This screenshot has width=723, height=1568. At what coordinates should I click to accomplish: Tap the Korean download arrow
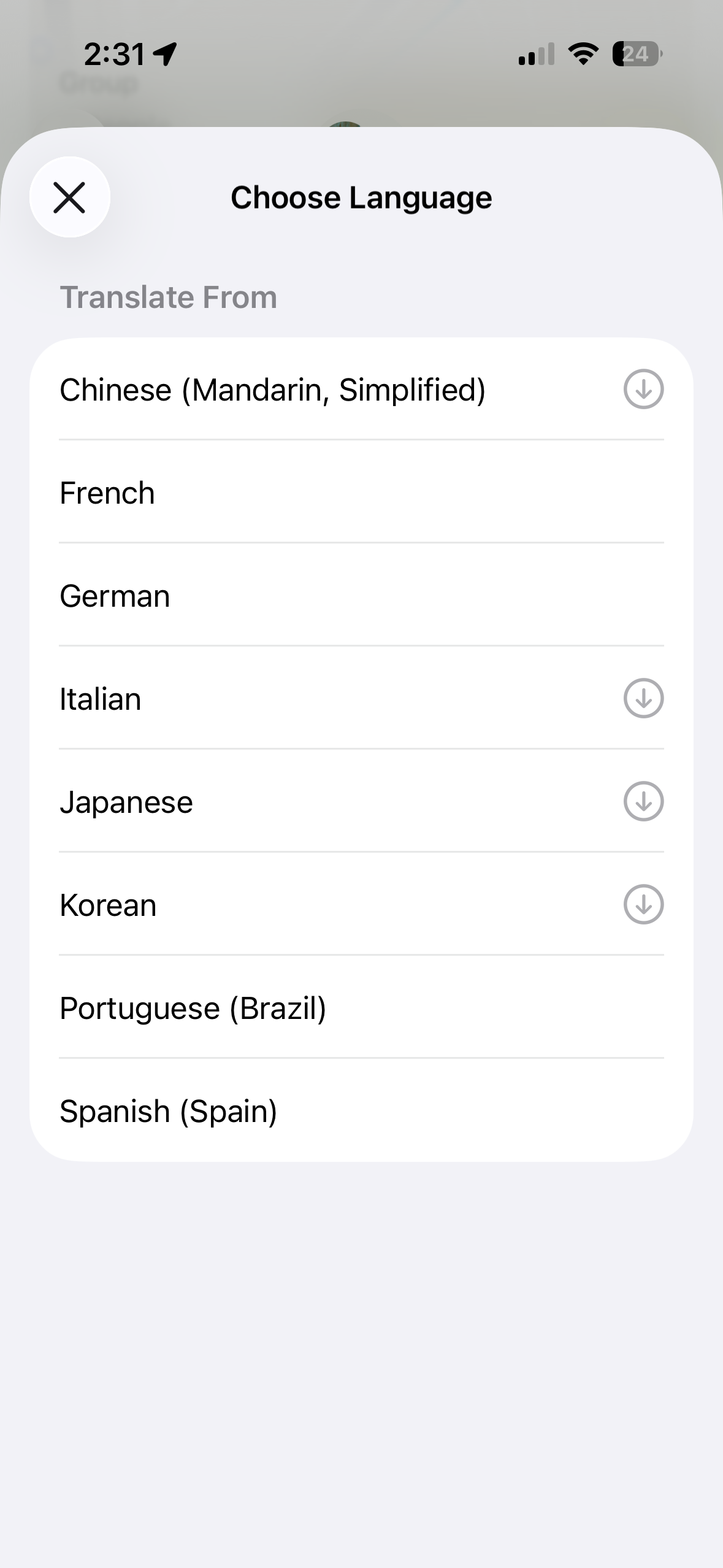[643, 904]
